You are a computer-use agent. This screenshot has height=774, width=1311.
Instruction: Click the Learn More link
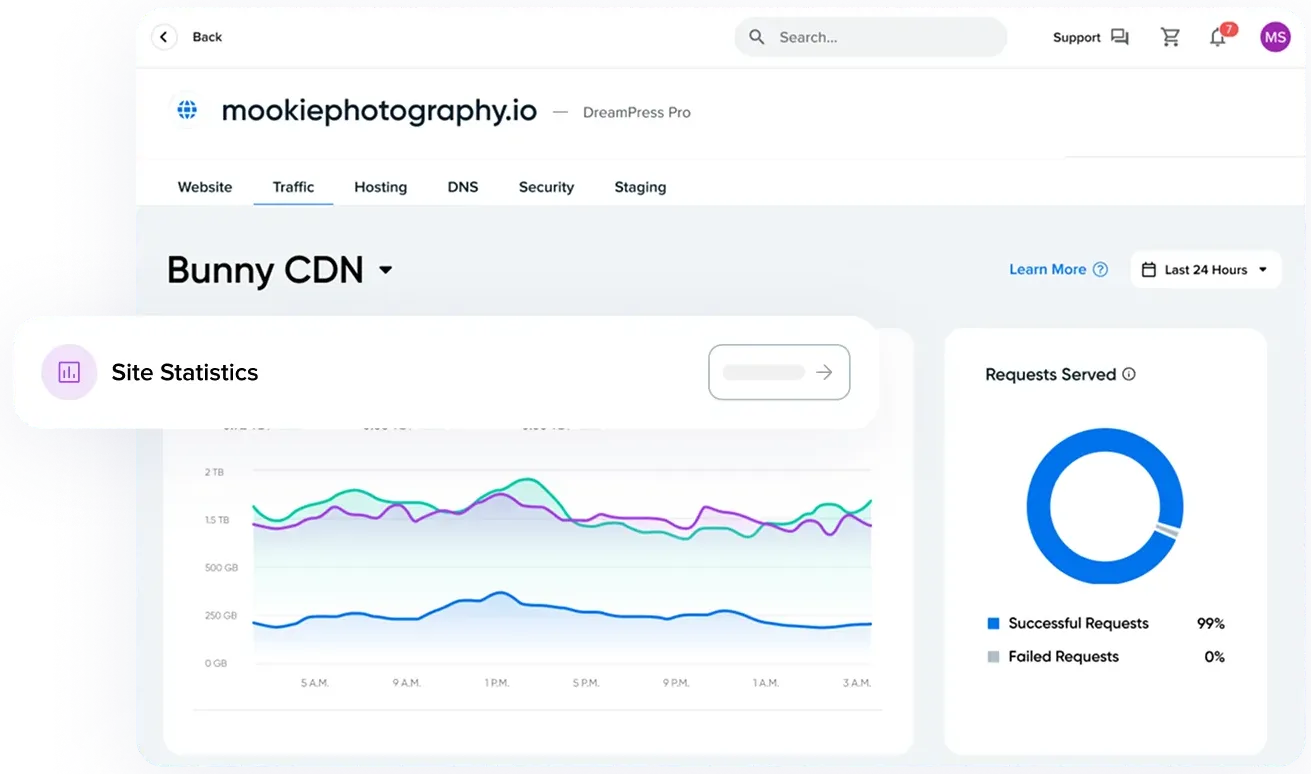[x=1047, y=269]
